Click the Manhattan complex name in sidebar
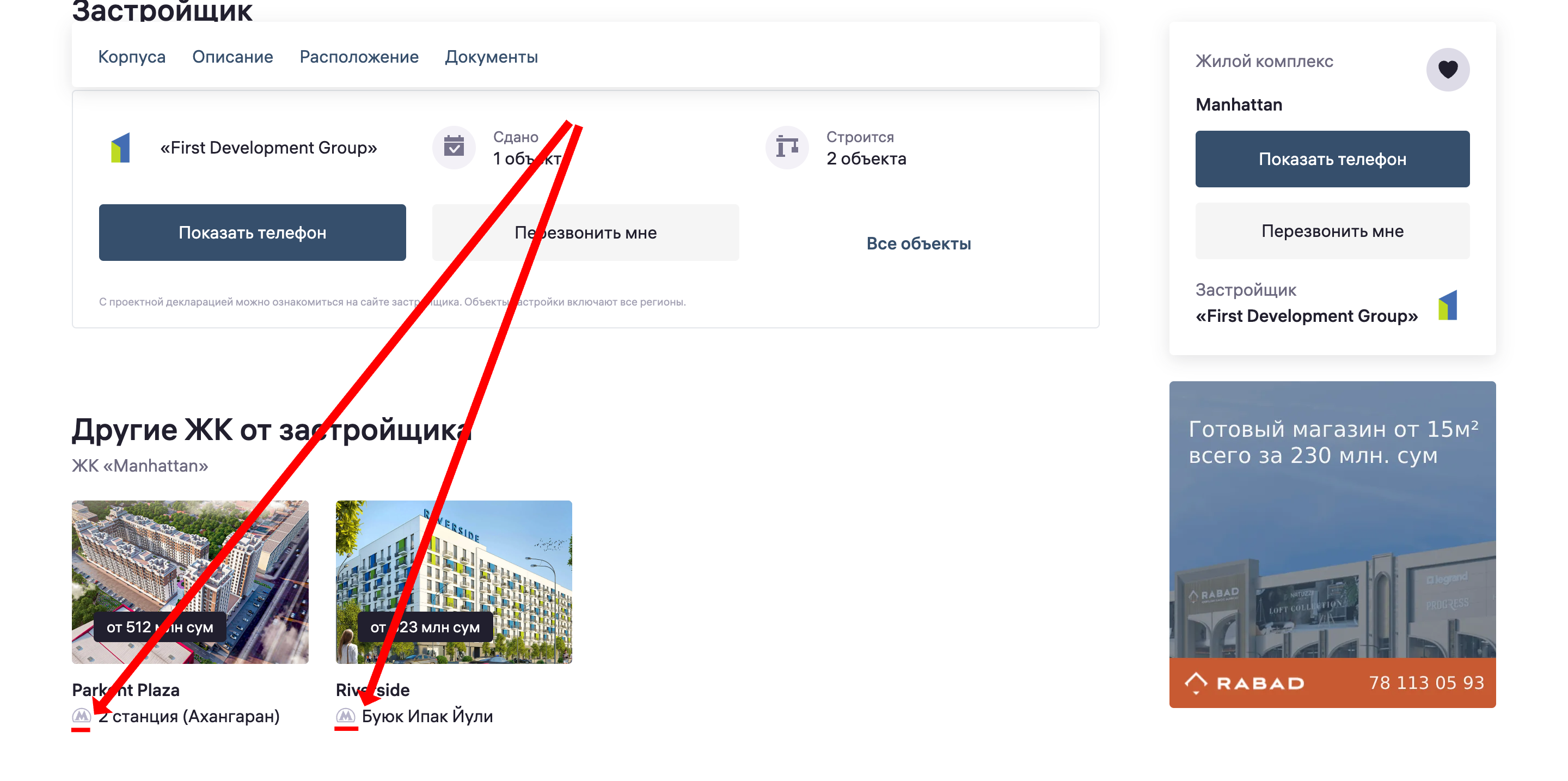Screen dimensions: 1568x781 point(1239,105)
